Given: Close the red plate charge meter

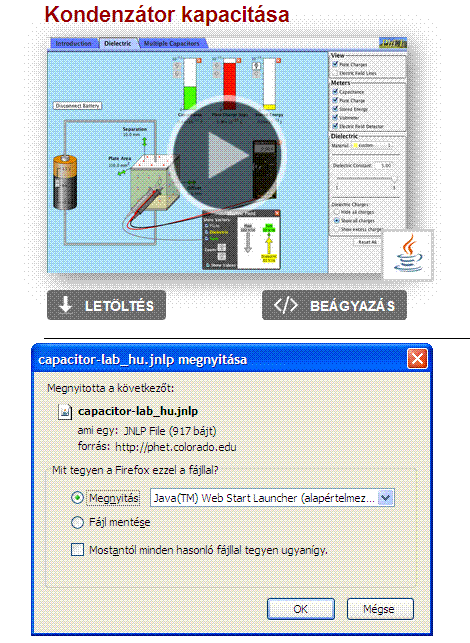Looking at the screenshot, I should [x=239, y=60].
